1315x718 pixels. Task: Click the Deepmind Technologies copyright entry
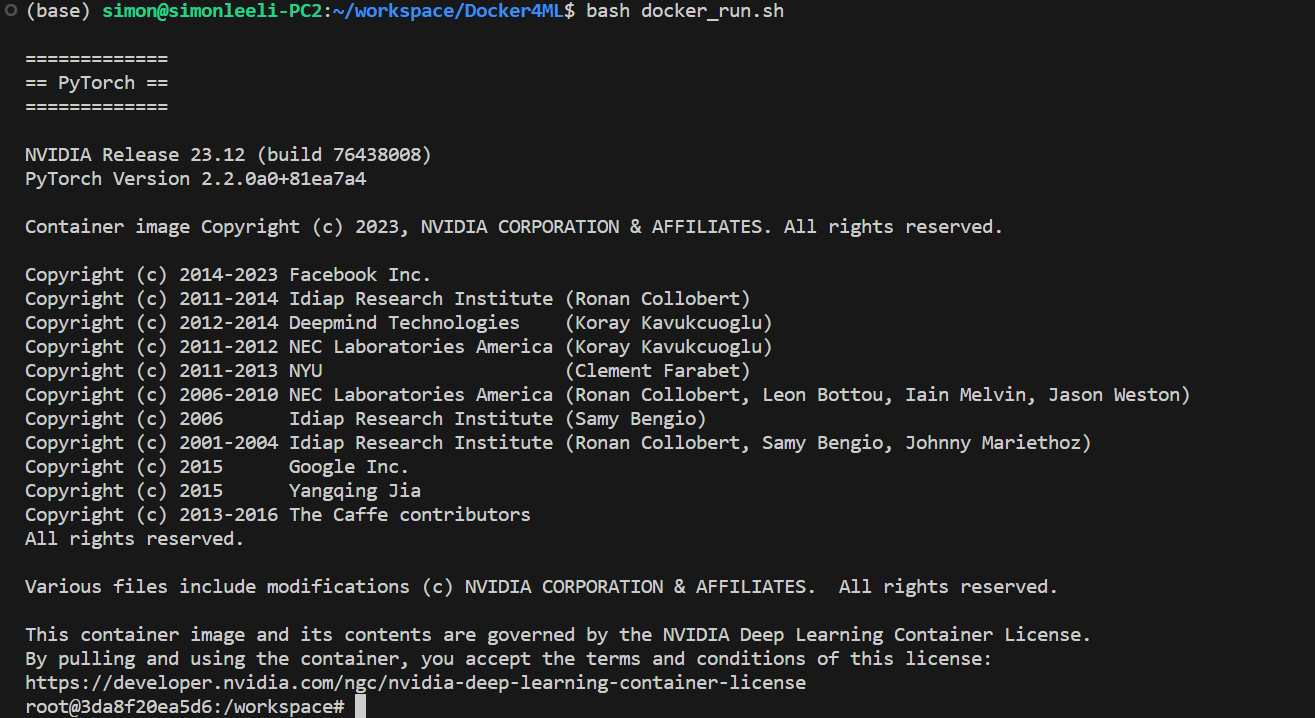coord(403,322)
